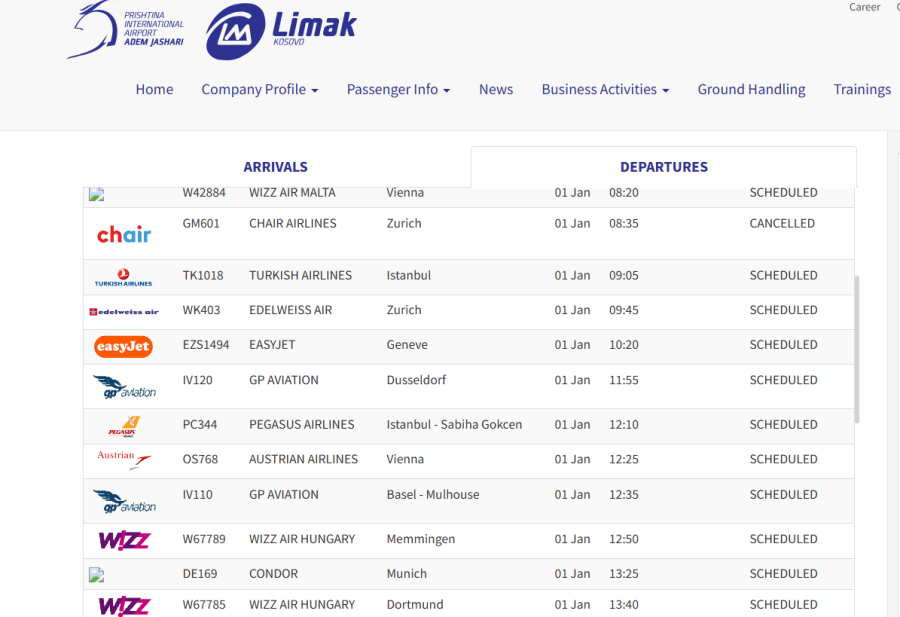Screen dimensions: 900x617
Task: Select GP Aviation logo in Basel row
Action: click(125, 502)
